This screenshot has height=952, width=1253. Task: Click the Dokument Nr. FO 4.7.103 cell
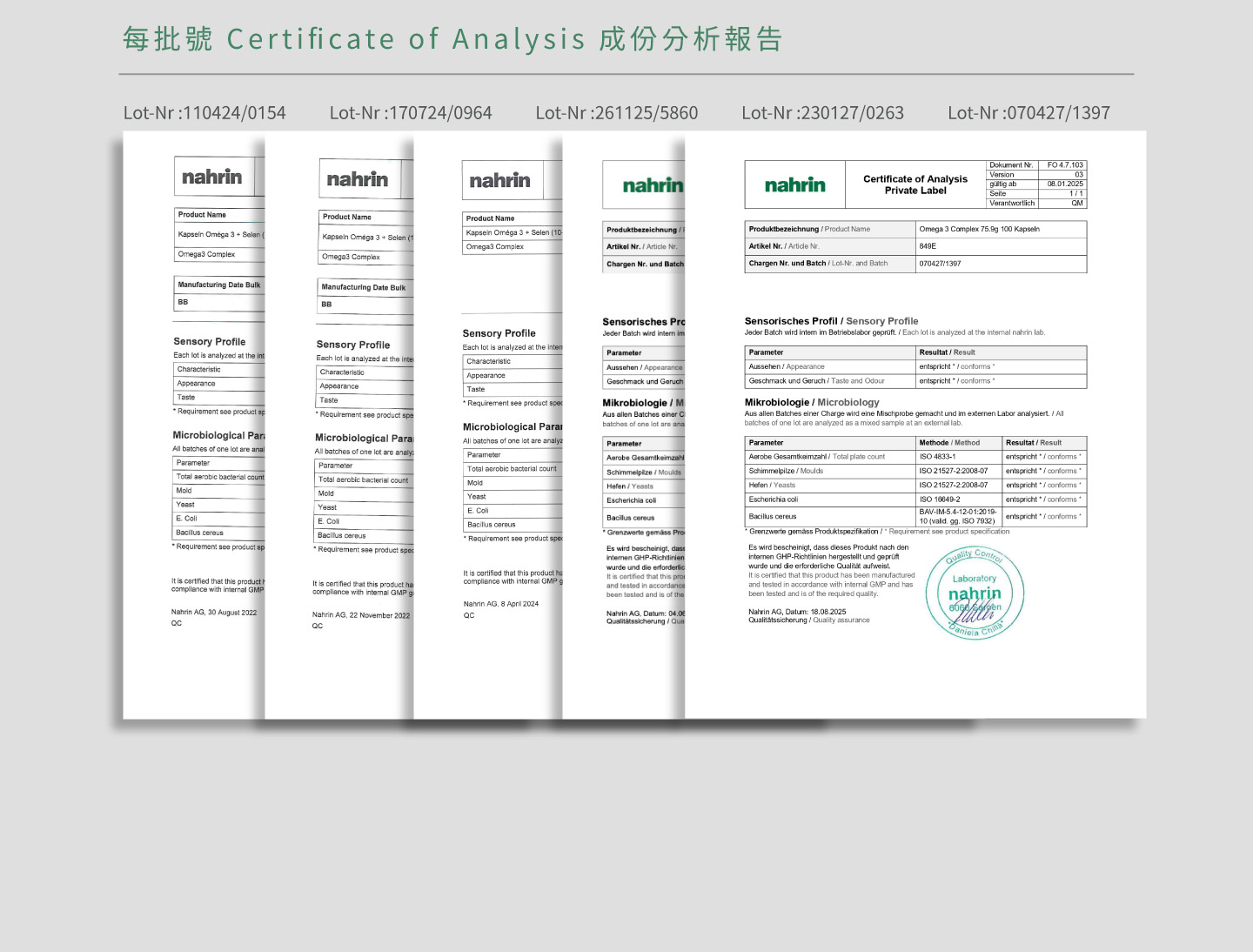1036,165
